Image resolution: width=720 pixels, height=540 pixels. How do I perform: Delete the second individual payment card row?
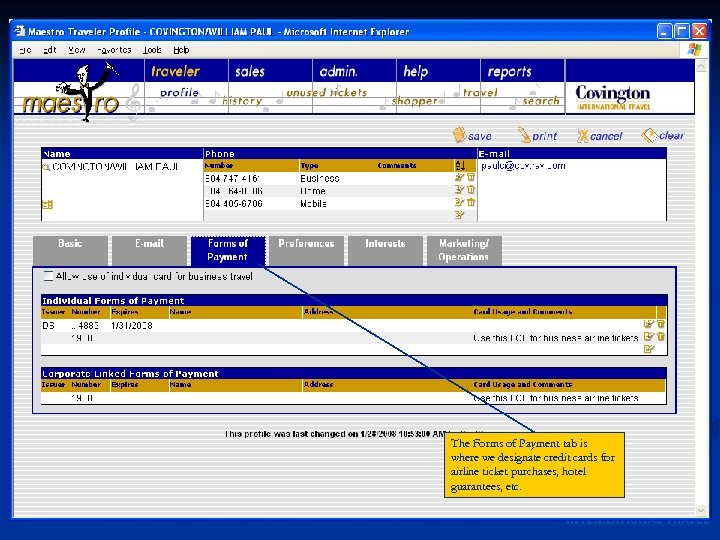click(661, 337)
